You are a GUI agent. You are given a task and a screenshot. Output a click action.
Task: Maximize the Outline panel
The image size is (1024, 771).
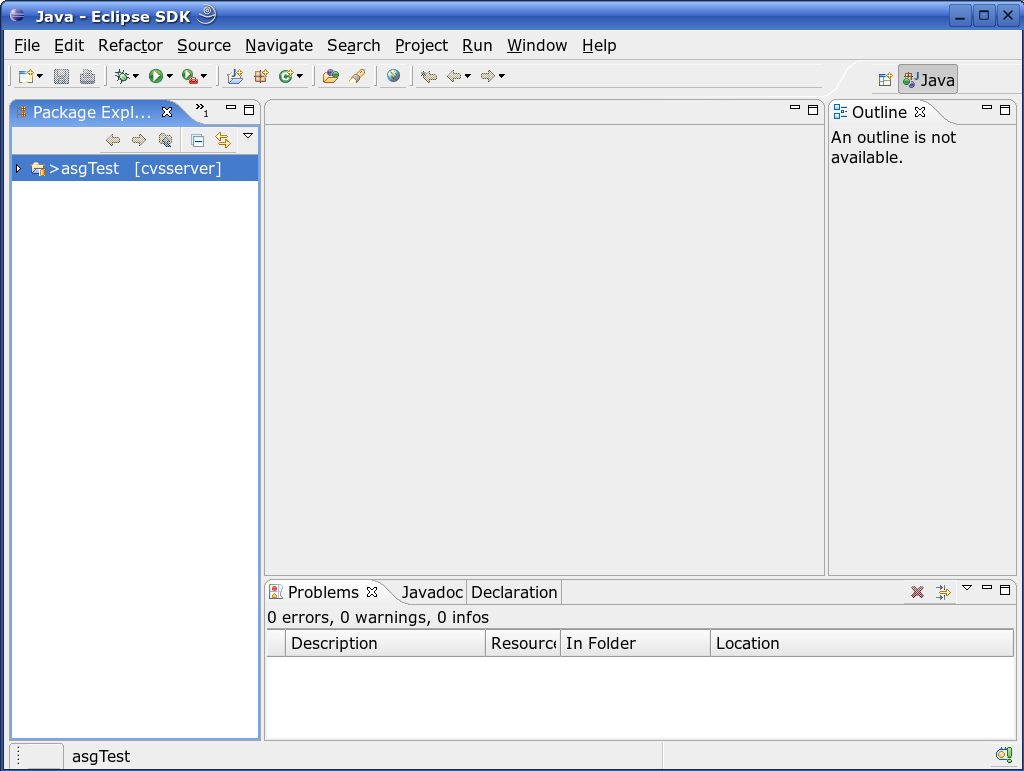(x=1005, y=110)
